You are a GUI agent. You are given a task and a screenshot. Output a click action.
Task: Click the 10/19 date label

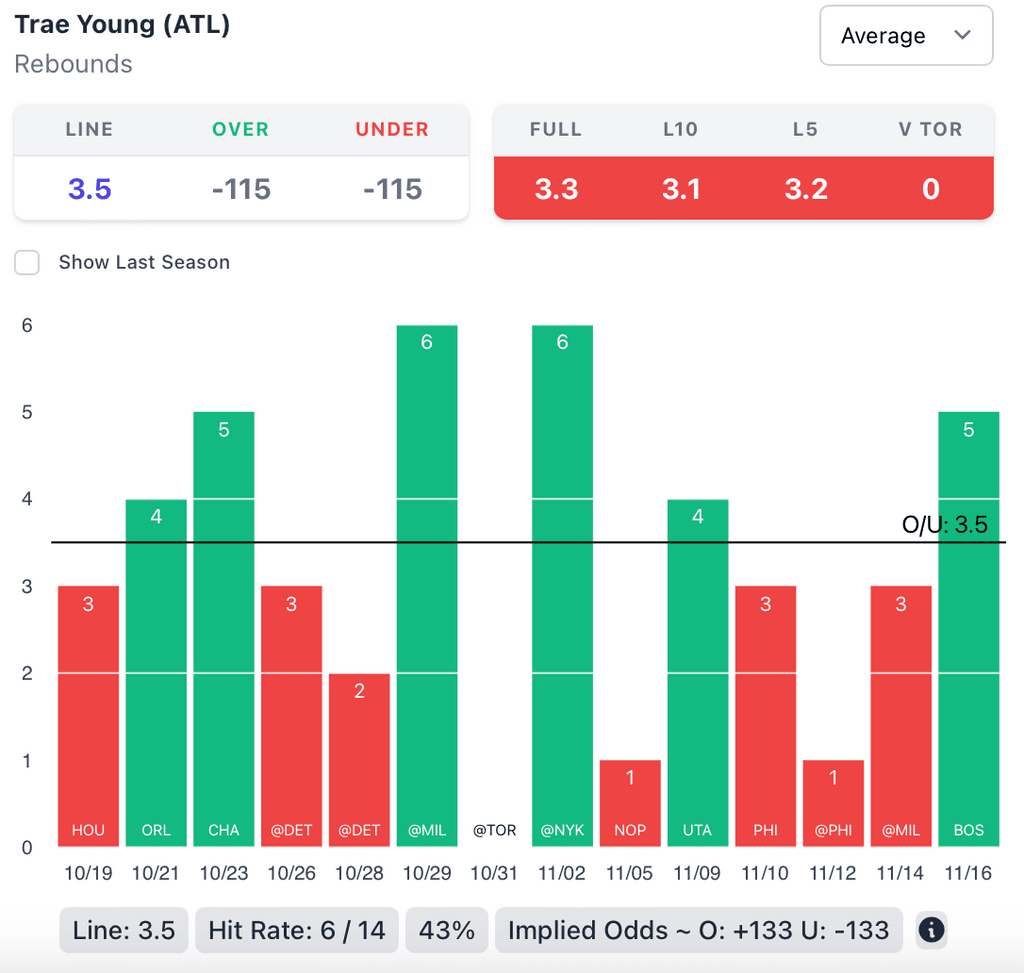[x=88, y=873]
